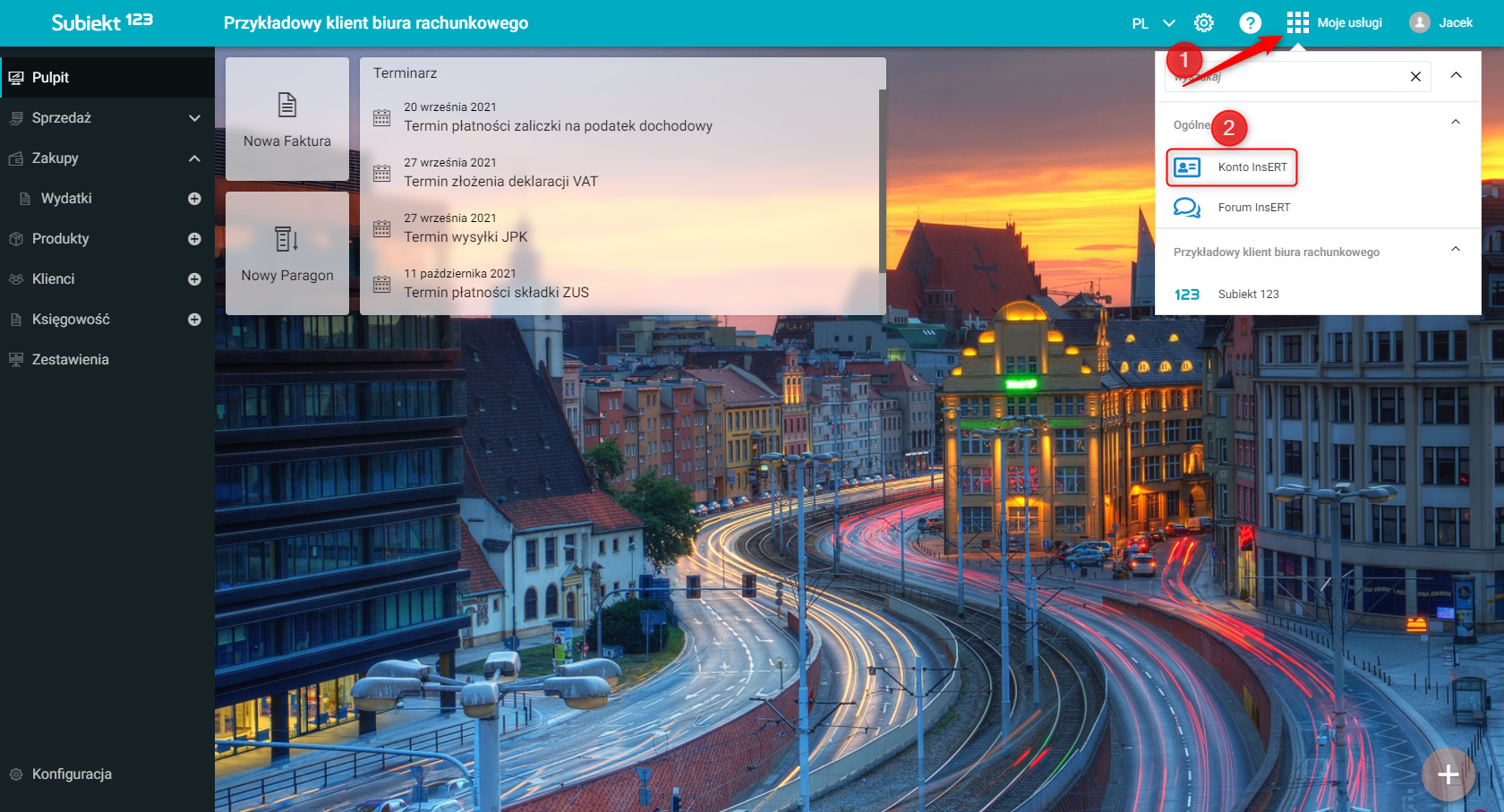Click calendar icon for 11 października 2021
The image size is (1504, 812).
[x=382, y=284]
